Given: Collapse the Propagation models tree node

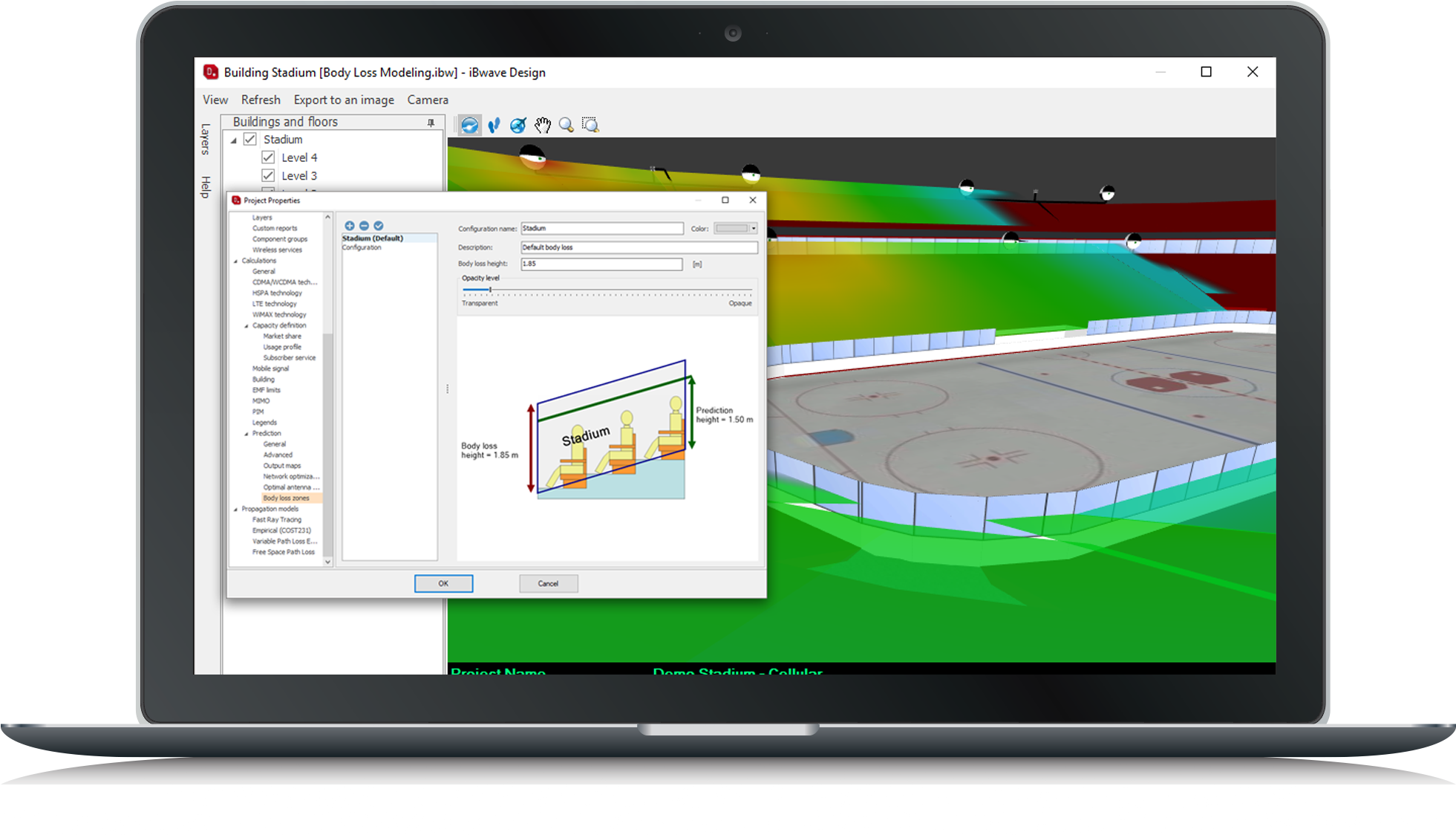Looking at the screenshot, I should point(236,510).
